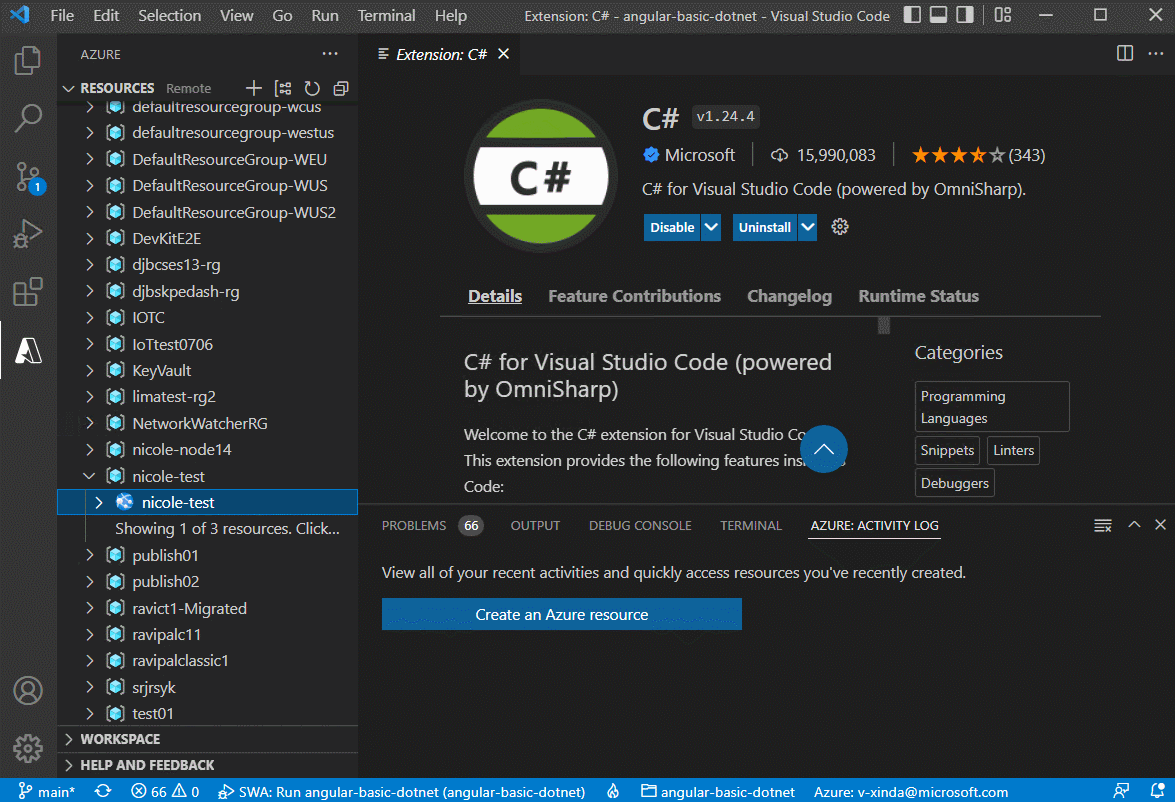Toggle the primary side bar layout
The height and width of the screenshot is (802, 1175).
tap(912, 15)
